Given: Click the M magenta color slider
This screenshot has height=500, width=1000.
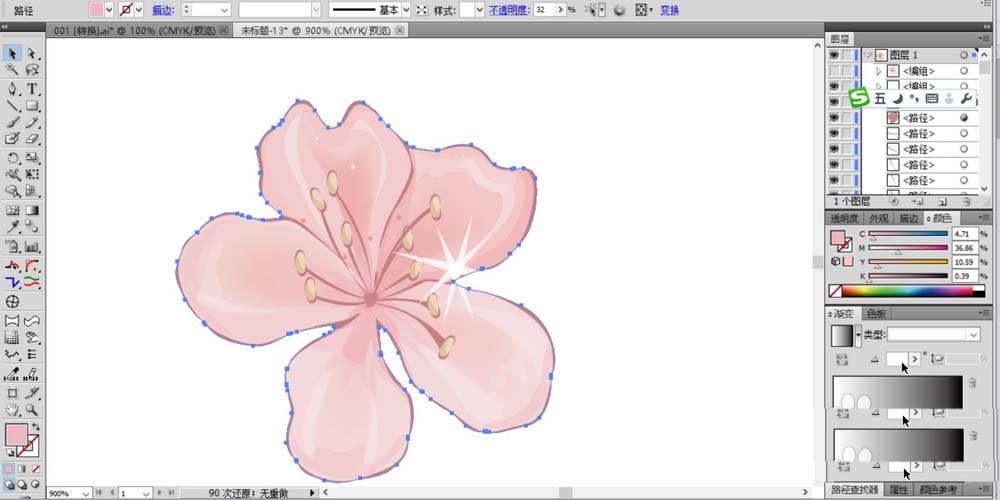Looking at the screenshot, I should tap(908, 248).
